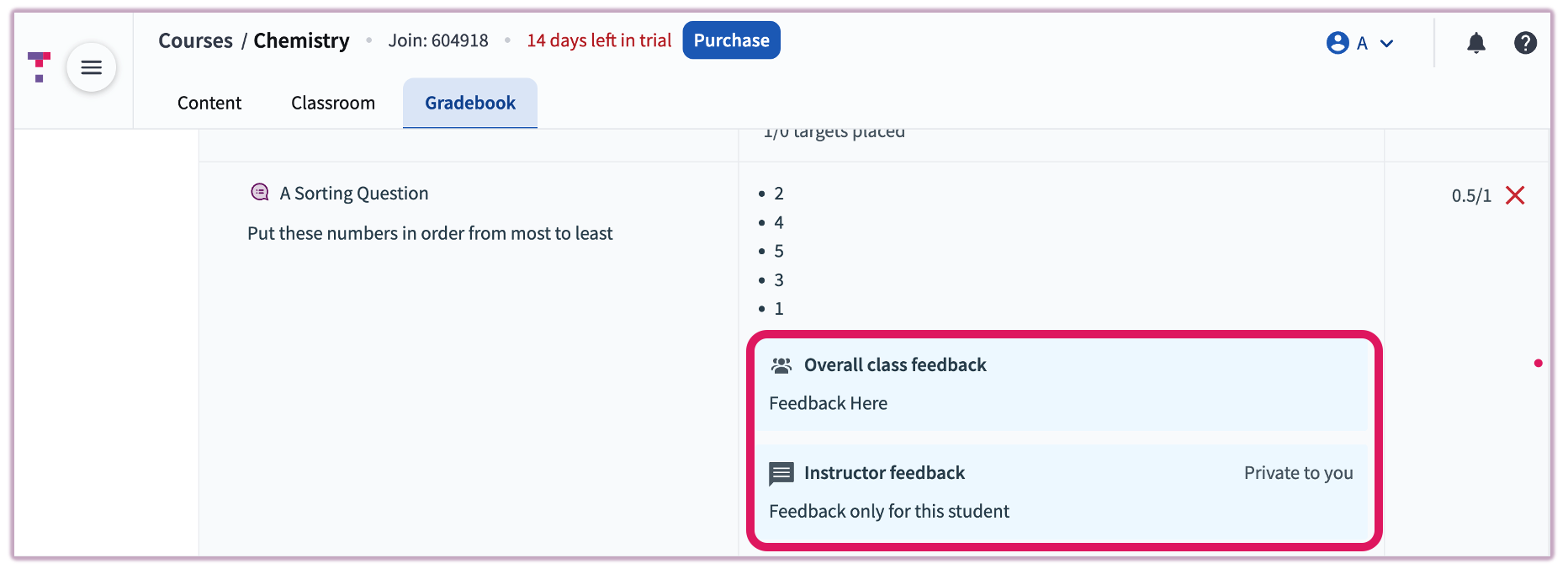
Task: Click the sorting question type icon
Action: coord(260,191)
